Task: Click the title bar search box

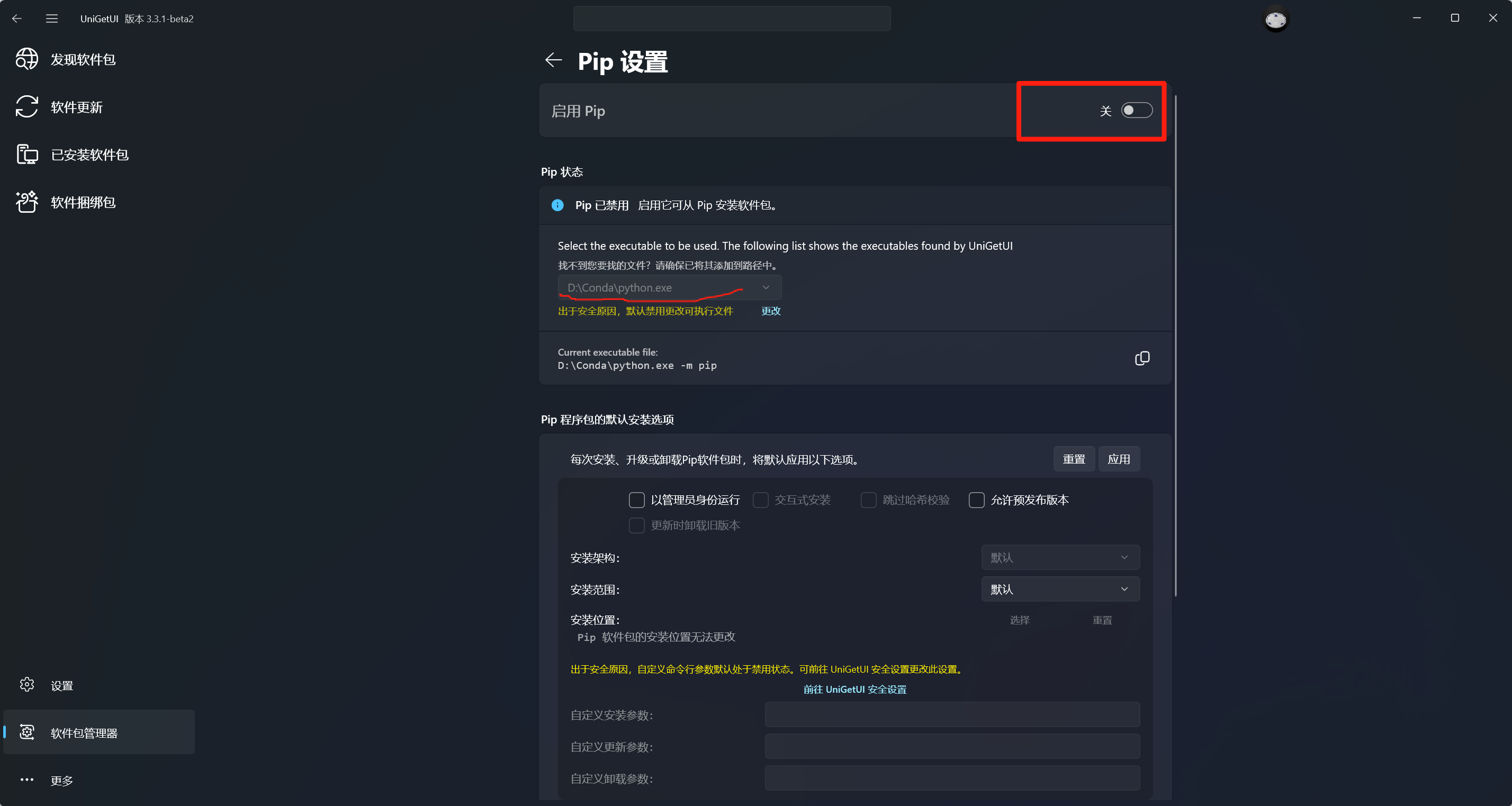Action: pos(731,19)
